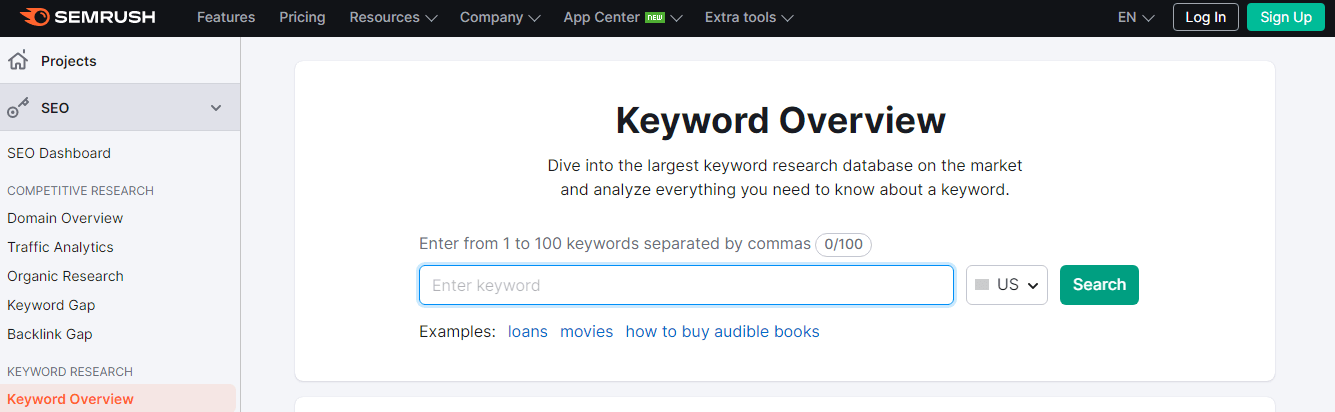Open Traffic Analytics
The height and width of the screenshot is (412, 1335).
click(x=60, y=247)
